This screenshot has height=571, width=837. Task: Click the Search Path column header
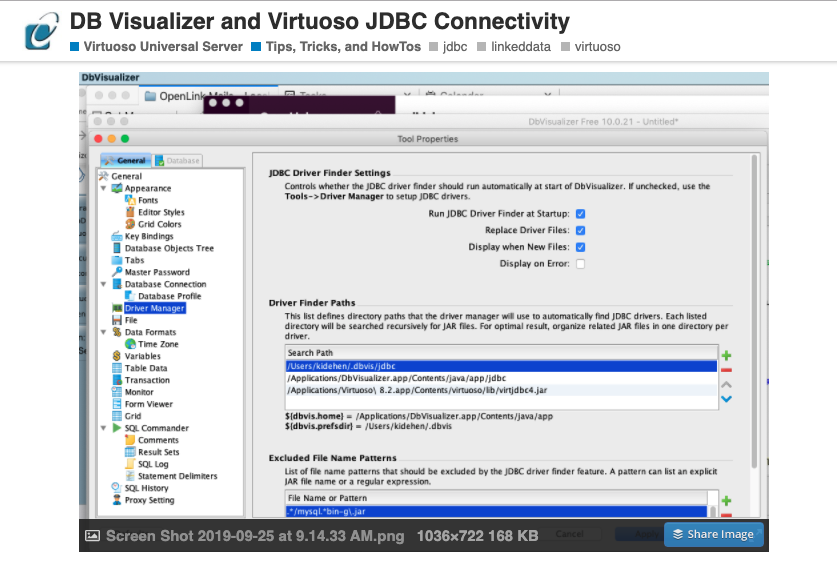coord(501,353)
